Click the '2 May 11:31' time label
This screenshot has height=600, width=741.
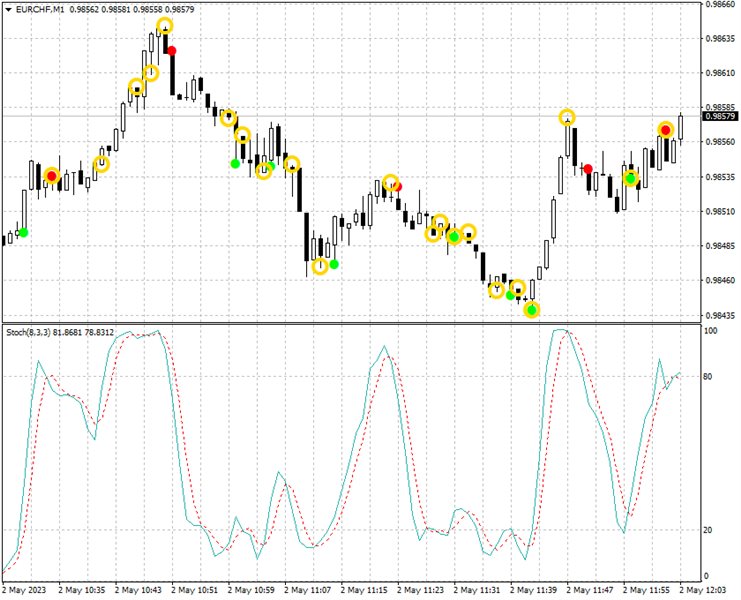pos(477,590)
